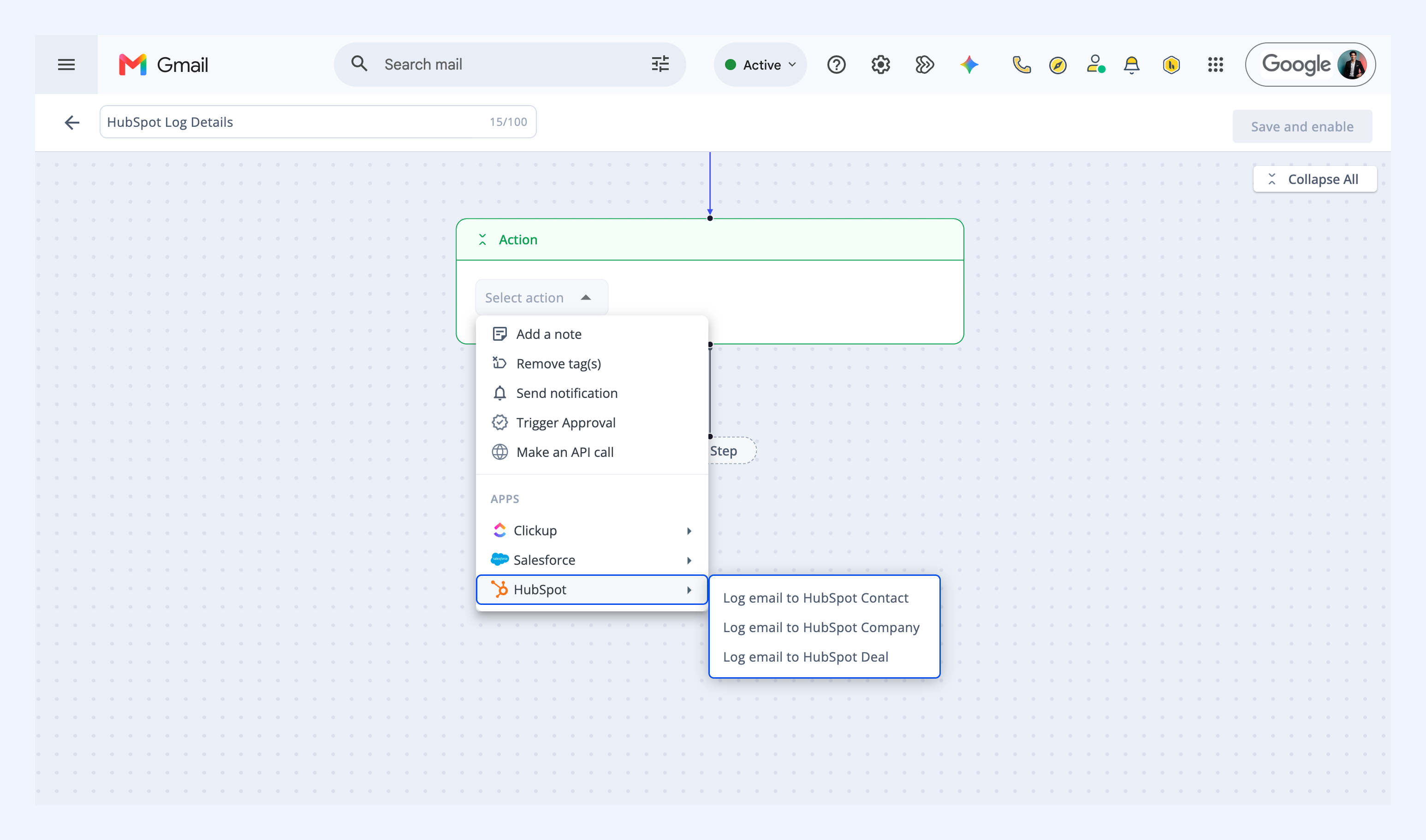Open the Clickup apps entry
The height and width of the screenshot is (840, 1426).
(x=592, y=530)
